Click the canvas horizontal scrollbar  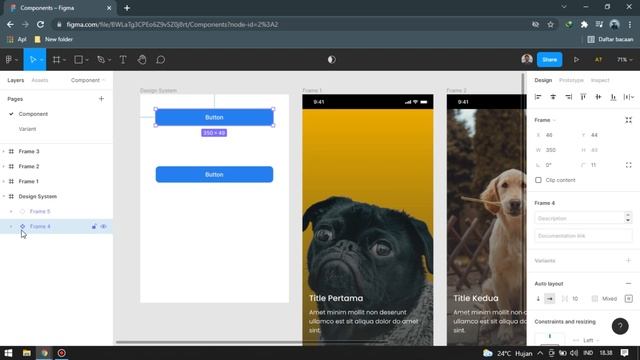251,342
